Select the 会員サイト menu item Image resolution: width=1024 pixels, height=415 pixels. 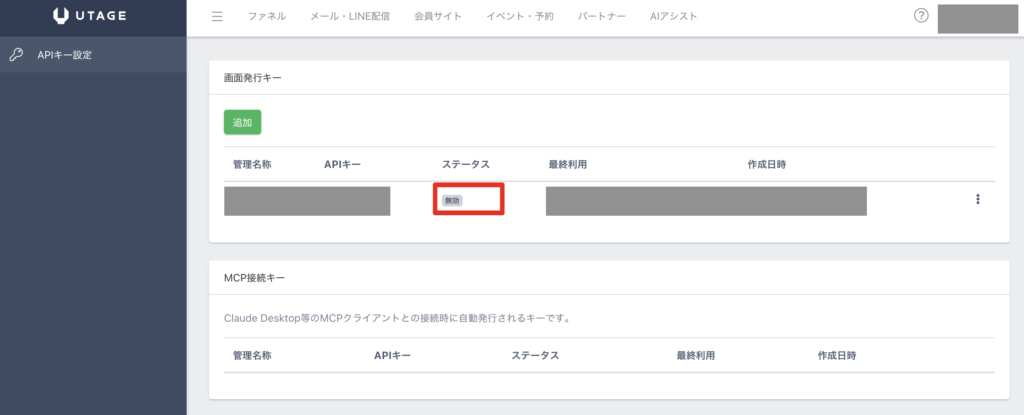437,17
